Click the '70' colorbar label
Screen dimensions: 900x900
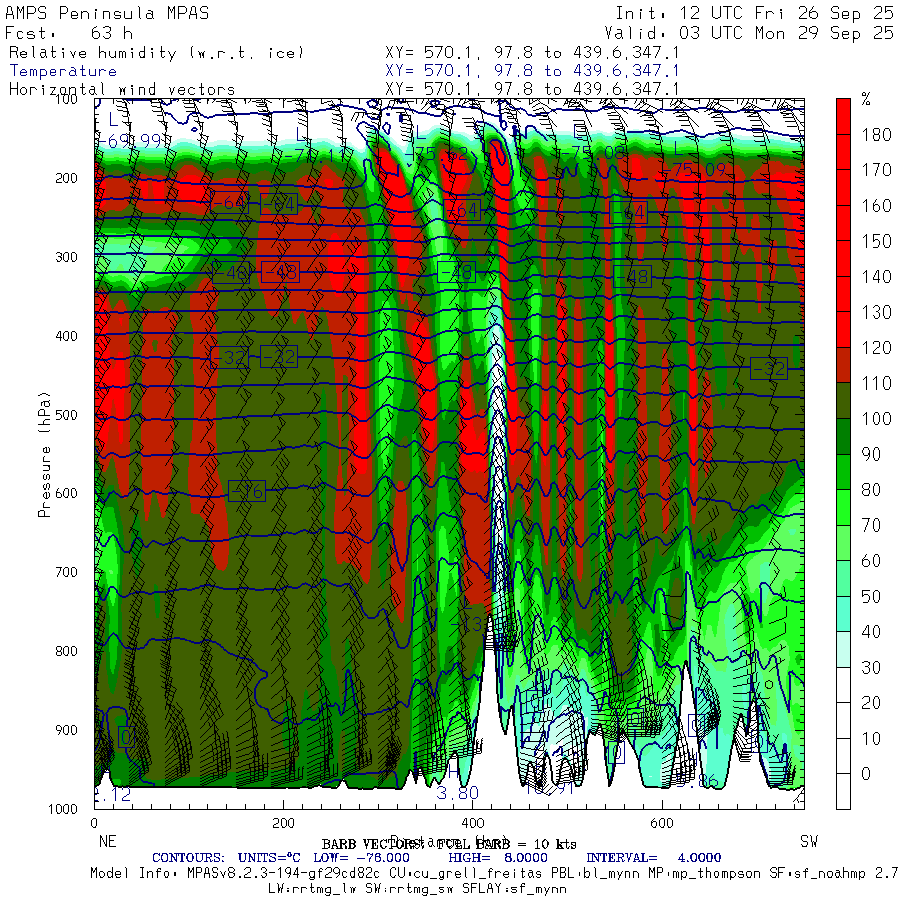click(x=871, y=525)
